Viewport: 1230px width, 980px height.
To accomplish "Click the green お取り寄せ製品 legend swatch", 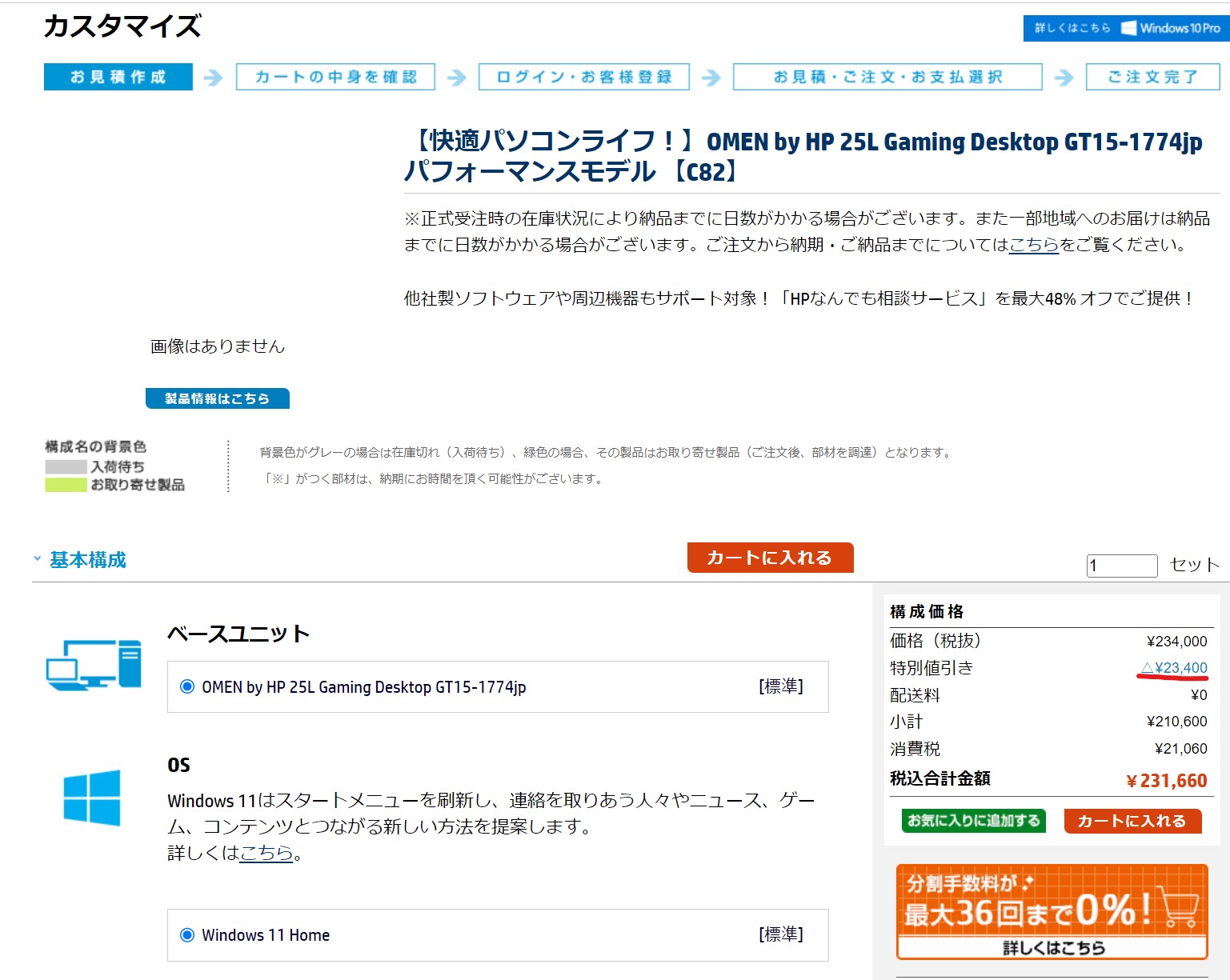I will point(66,485).
